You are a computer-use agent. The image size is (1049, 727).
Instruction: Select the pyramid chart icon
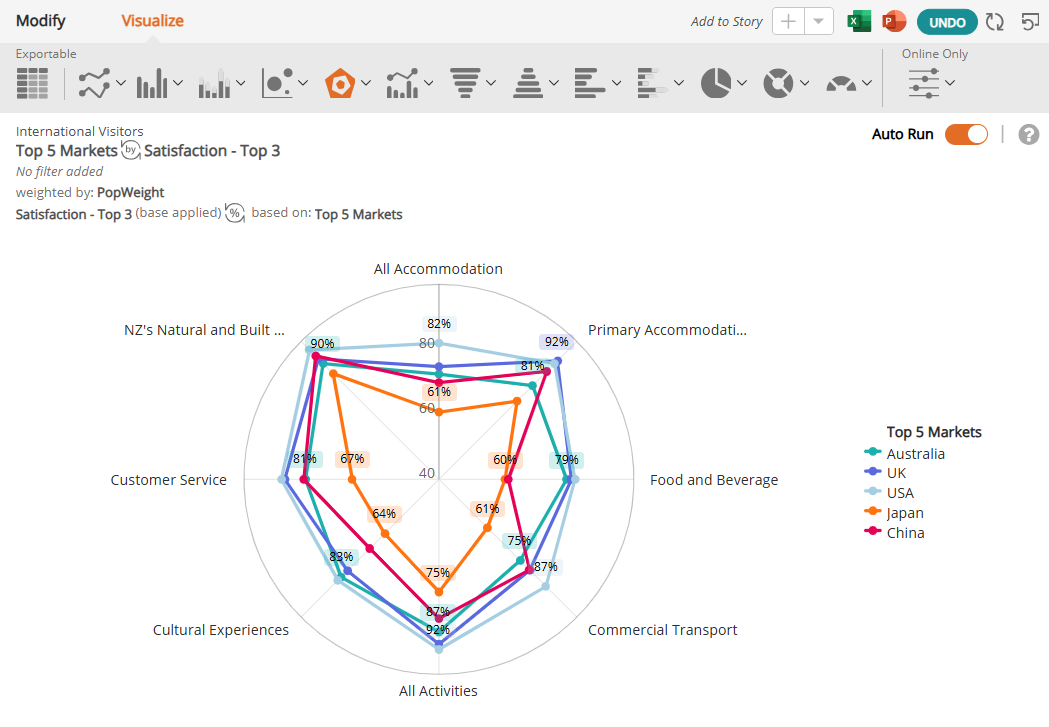(528, 84)
